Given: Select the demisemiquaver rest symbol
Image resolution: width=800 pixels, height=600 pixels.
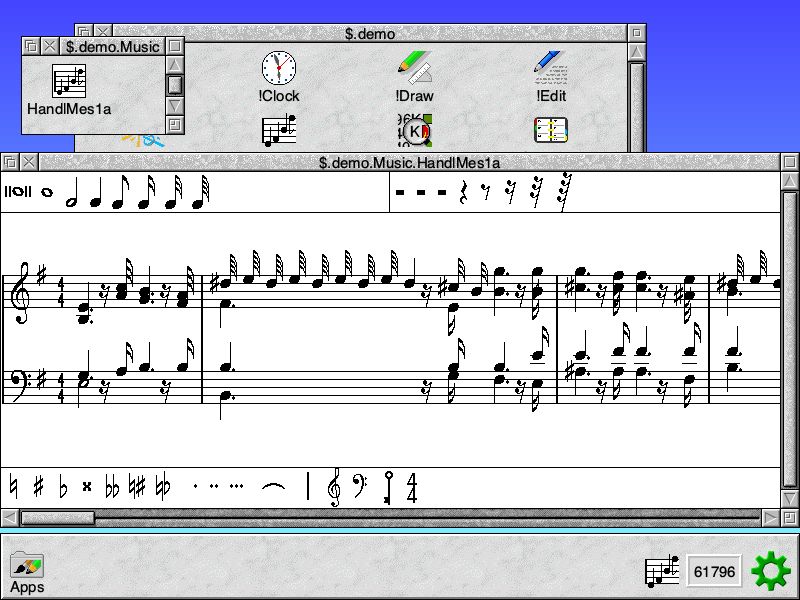Looking at the screenshot, I should (x=536, y=192).
